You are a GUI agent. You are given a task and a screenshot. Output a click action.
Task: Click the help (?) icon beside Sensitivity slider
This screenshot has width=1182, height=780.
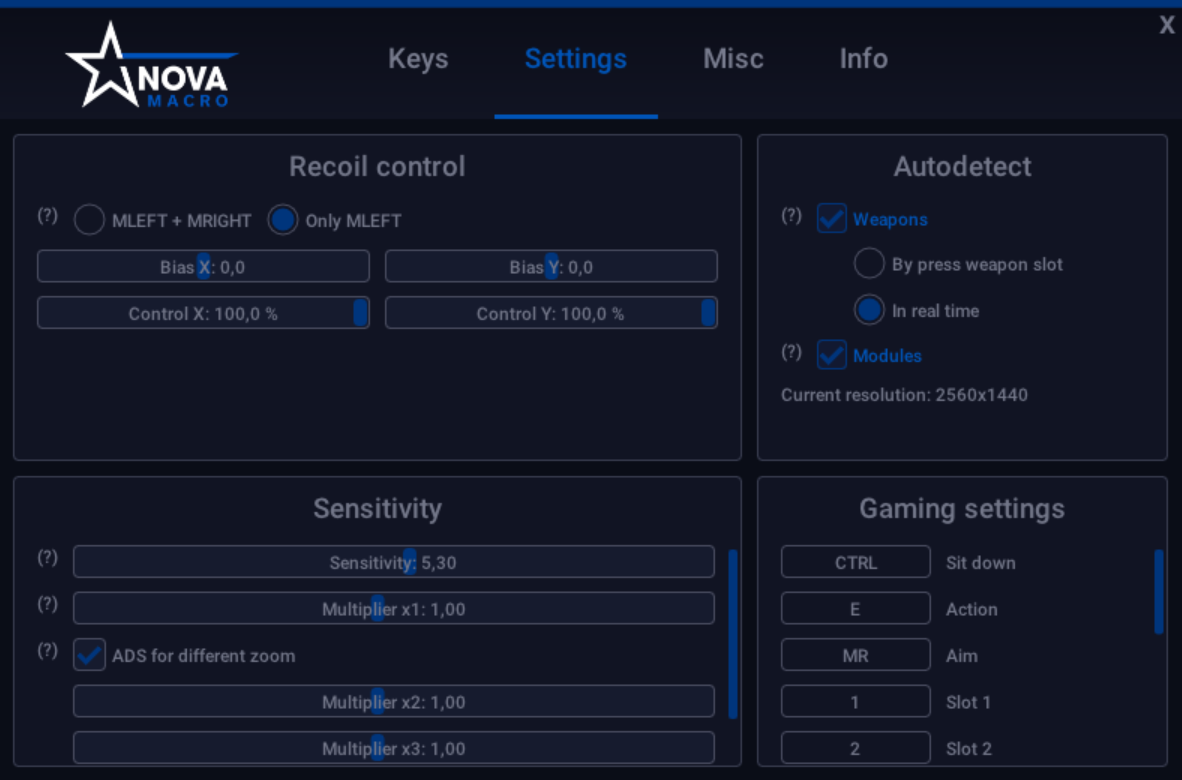(47, 558)
